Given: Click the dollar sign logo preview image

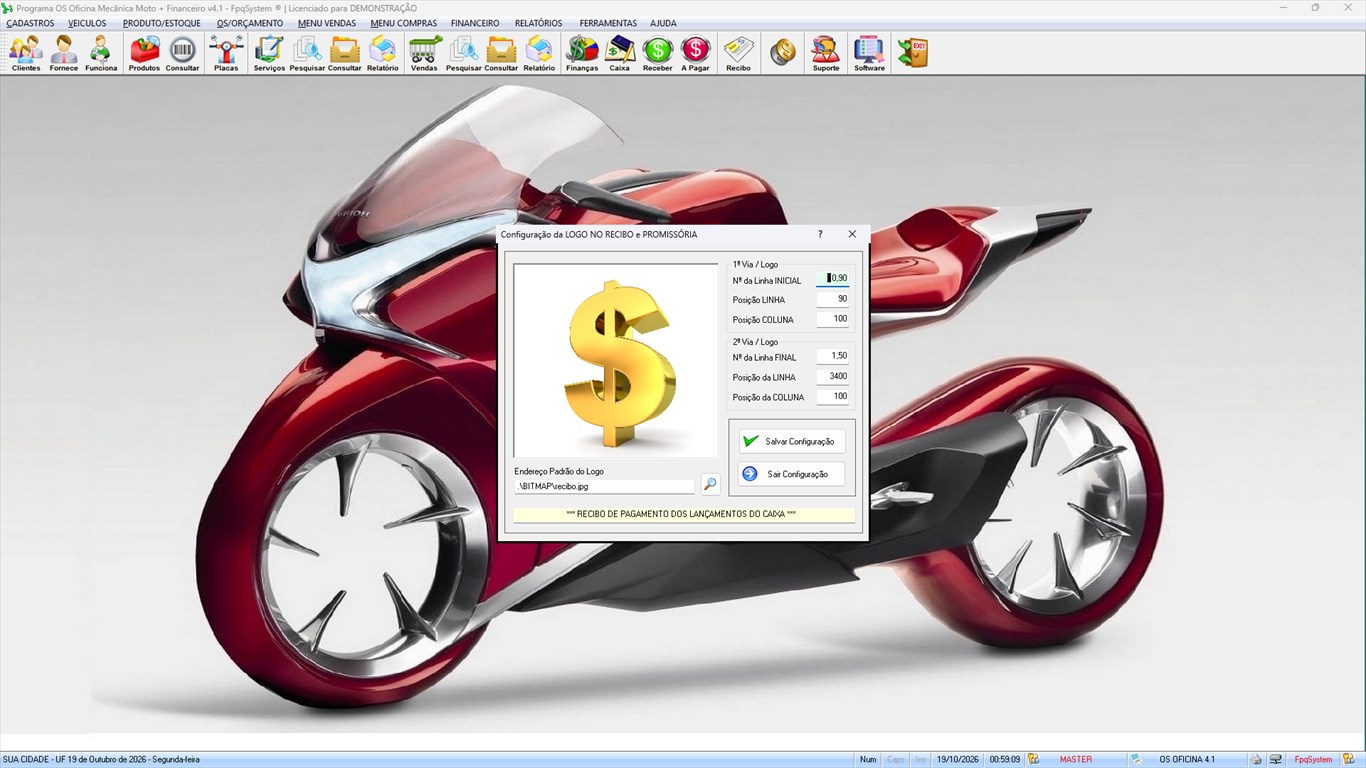Looking at the screenshot, I should pyautogui.click(x=616, y=361).
